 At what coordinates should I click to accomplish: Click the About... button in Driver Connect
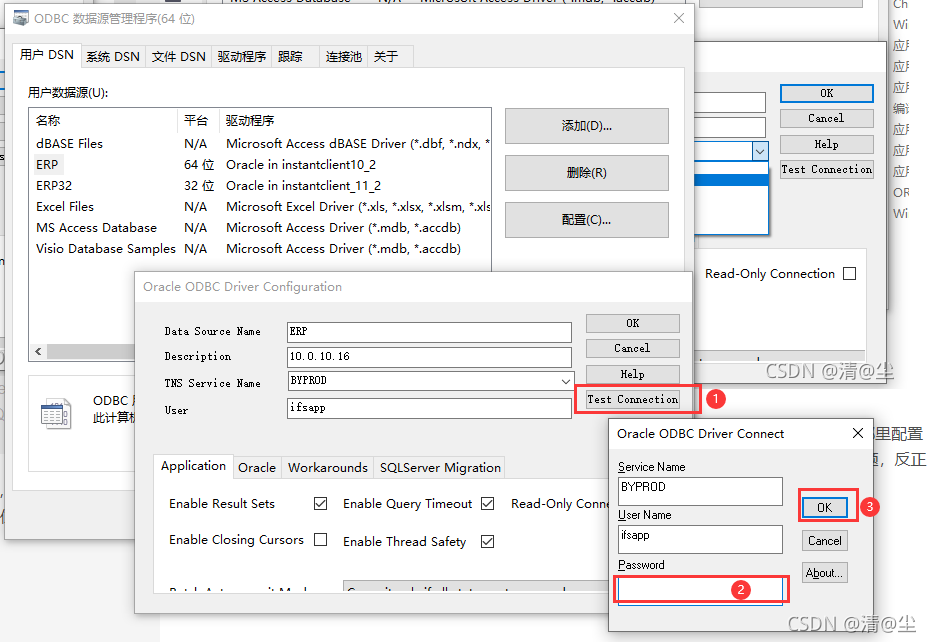tap(825, 573)
